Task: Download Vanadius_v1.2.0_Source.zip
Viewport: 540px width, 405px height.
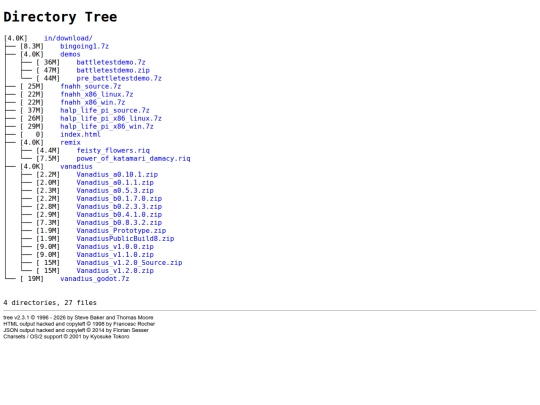Action: 129,262
